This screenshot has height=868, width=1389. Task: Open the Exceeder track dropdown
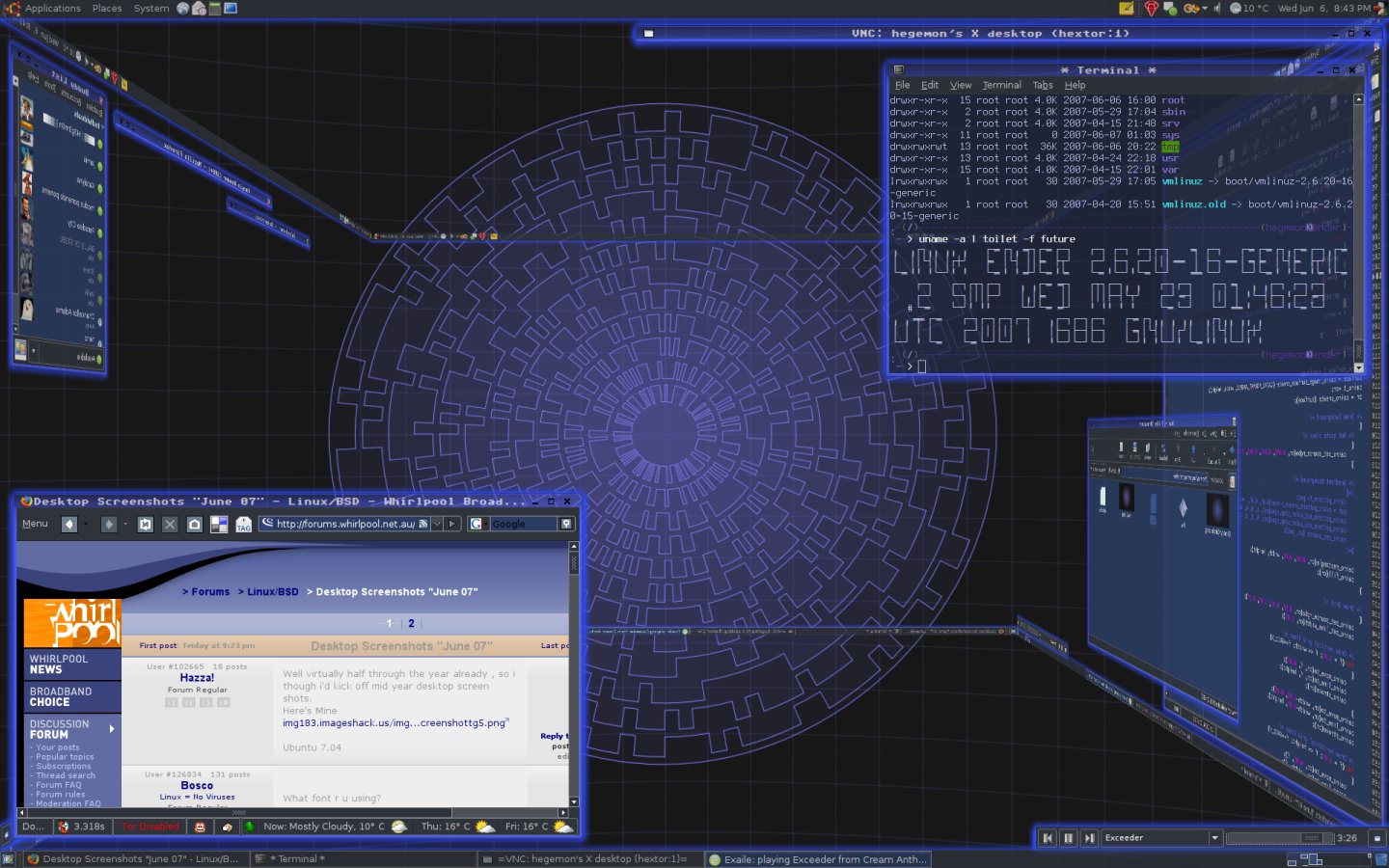tap(1214, 838)
